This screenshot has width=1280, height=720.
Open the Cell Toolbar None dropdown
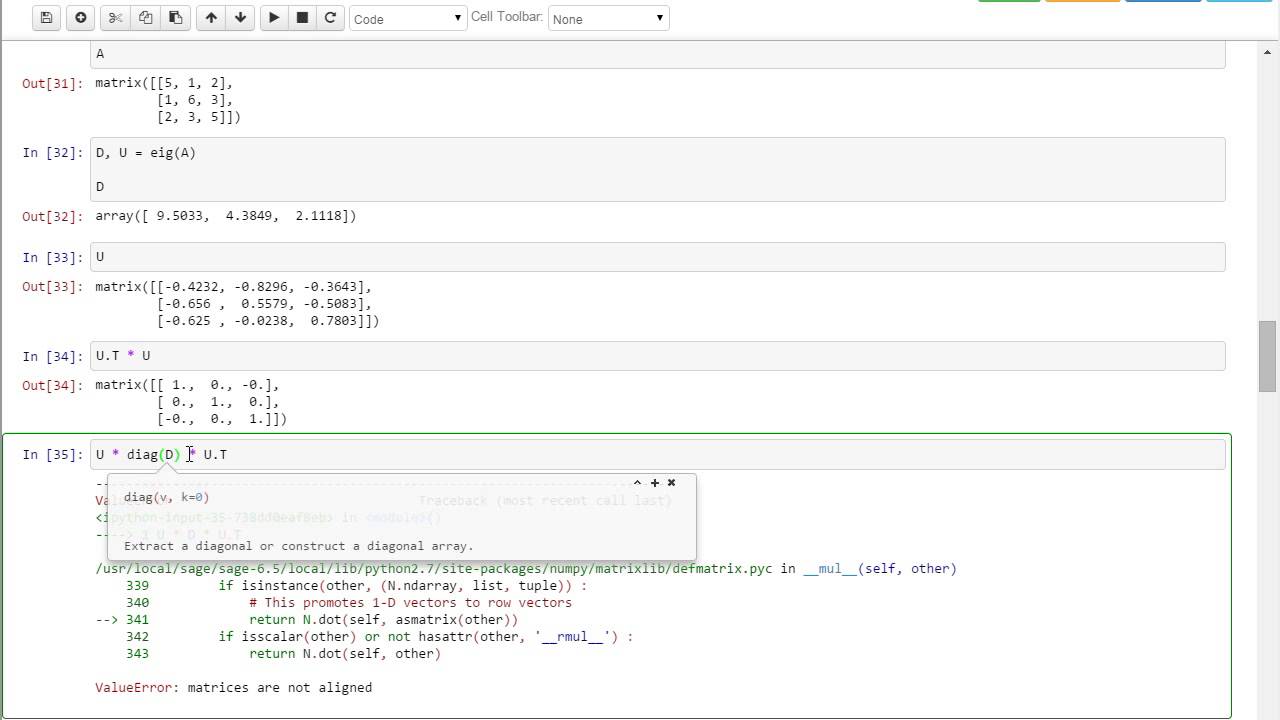pyautogui.click(x=608, y=18)
